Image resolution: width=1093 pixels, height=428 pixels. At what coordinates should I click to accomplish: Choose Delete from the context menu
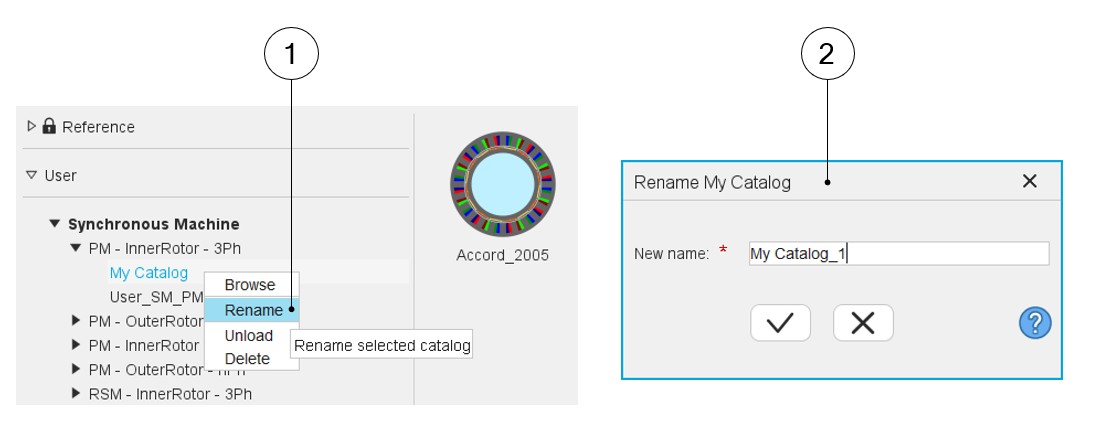coord(247,358)
